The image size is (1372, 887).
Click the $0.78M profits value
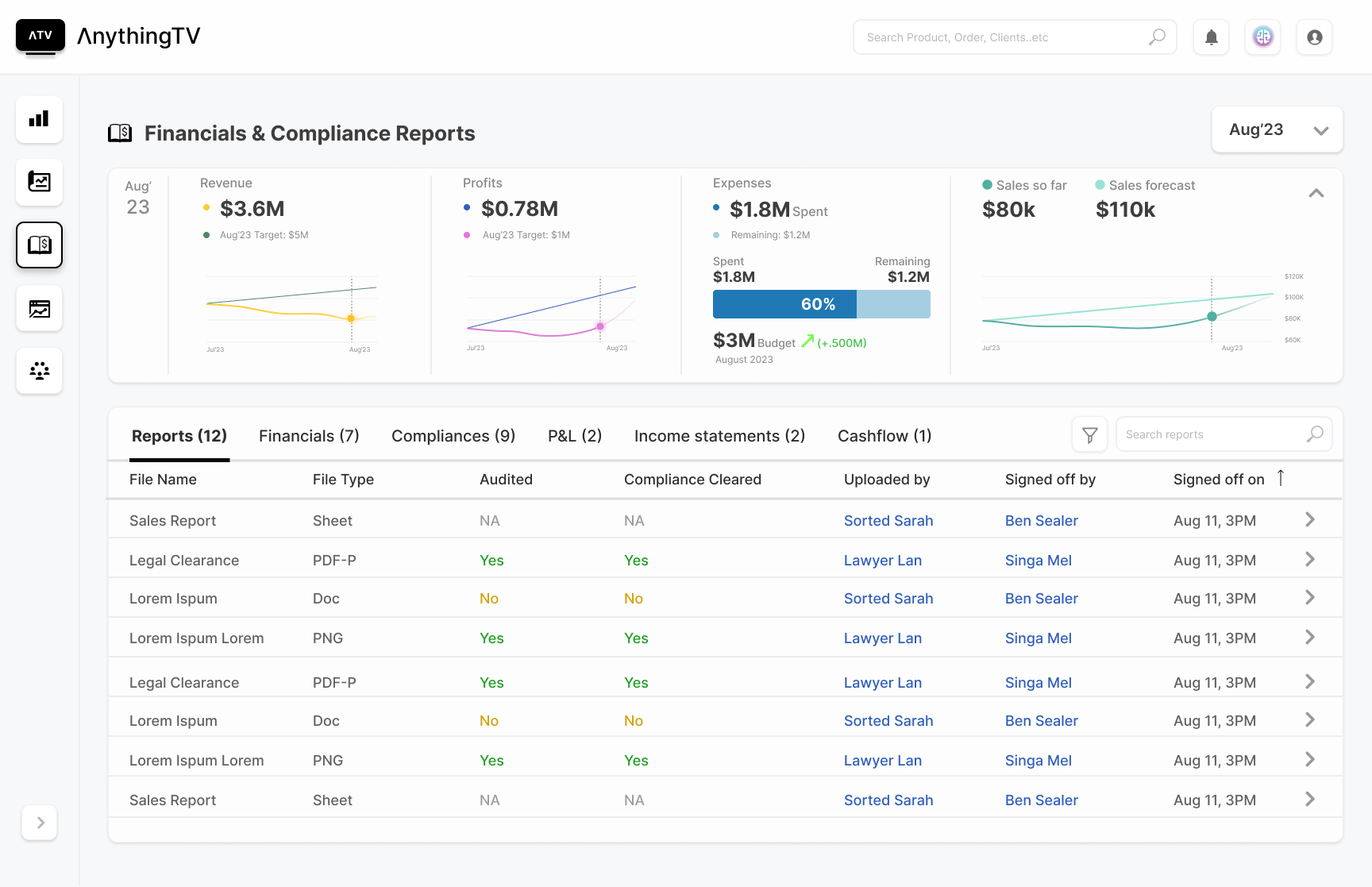520,209
